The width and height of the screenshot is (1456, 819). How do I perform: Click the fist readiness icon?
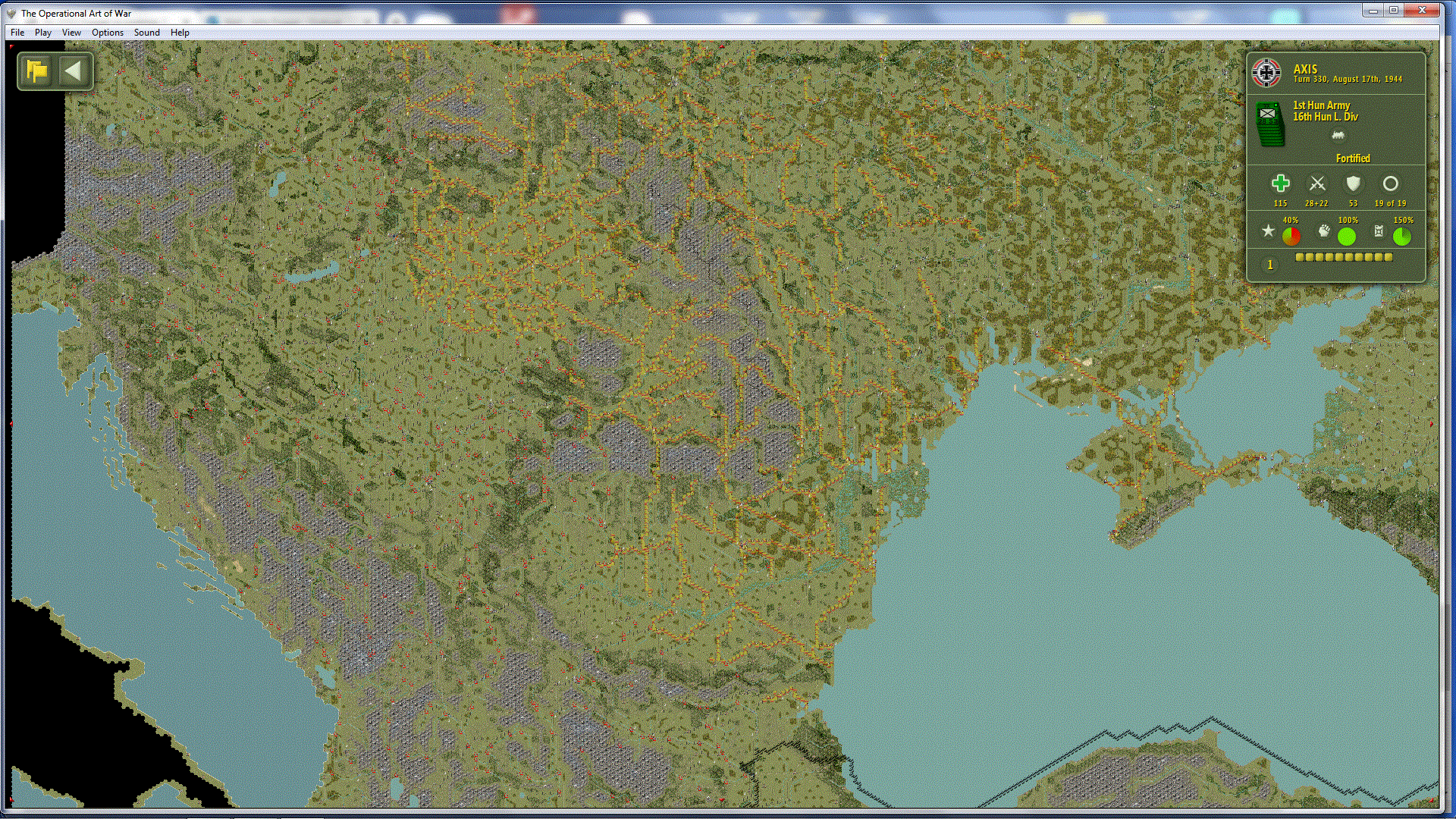pyautogui.click(x=1323, y=231)
